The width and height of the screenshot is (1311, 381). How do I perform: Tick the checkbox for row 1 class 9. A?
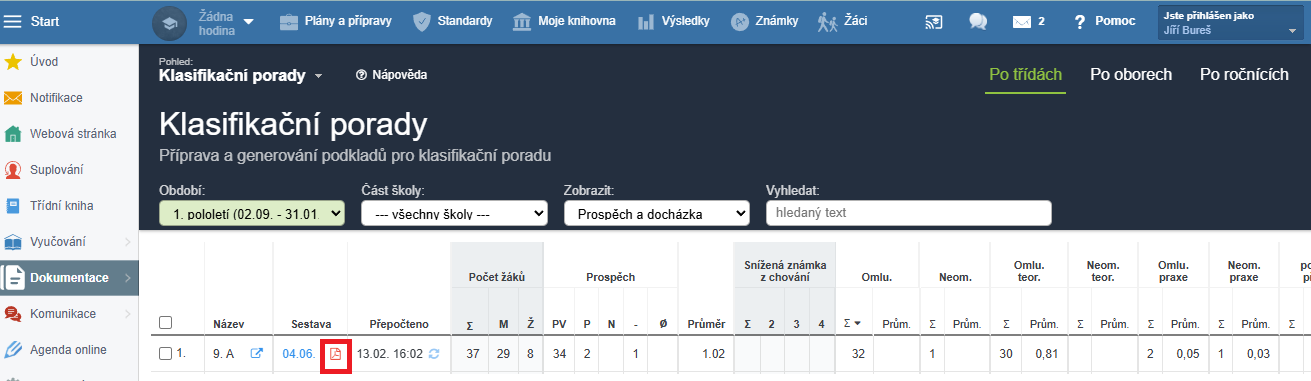coord(166,353)
